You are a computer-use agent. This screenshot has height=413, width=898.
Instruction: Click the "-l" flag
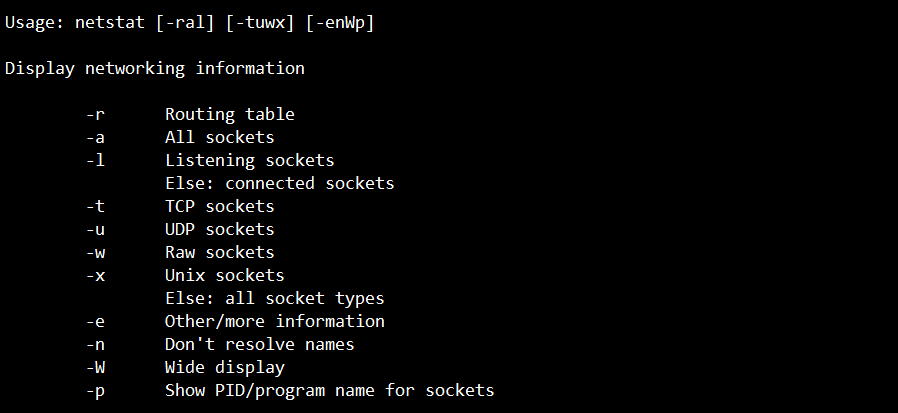pos(95,161)
